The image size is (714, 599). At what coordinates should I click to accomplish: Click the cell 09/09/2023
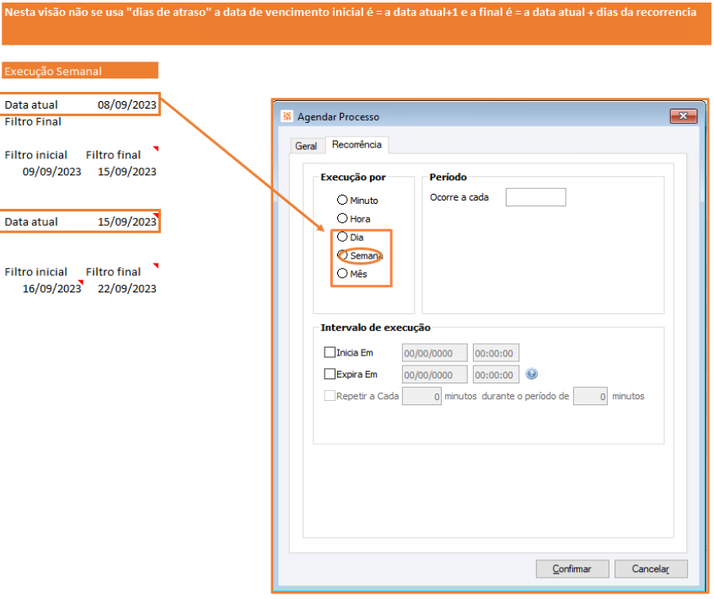pyautogui.click(x=52, y=172)
